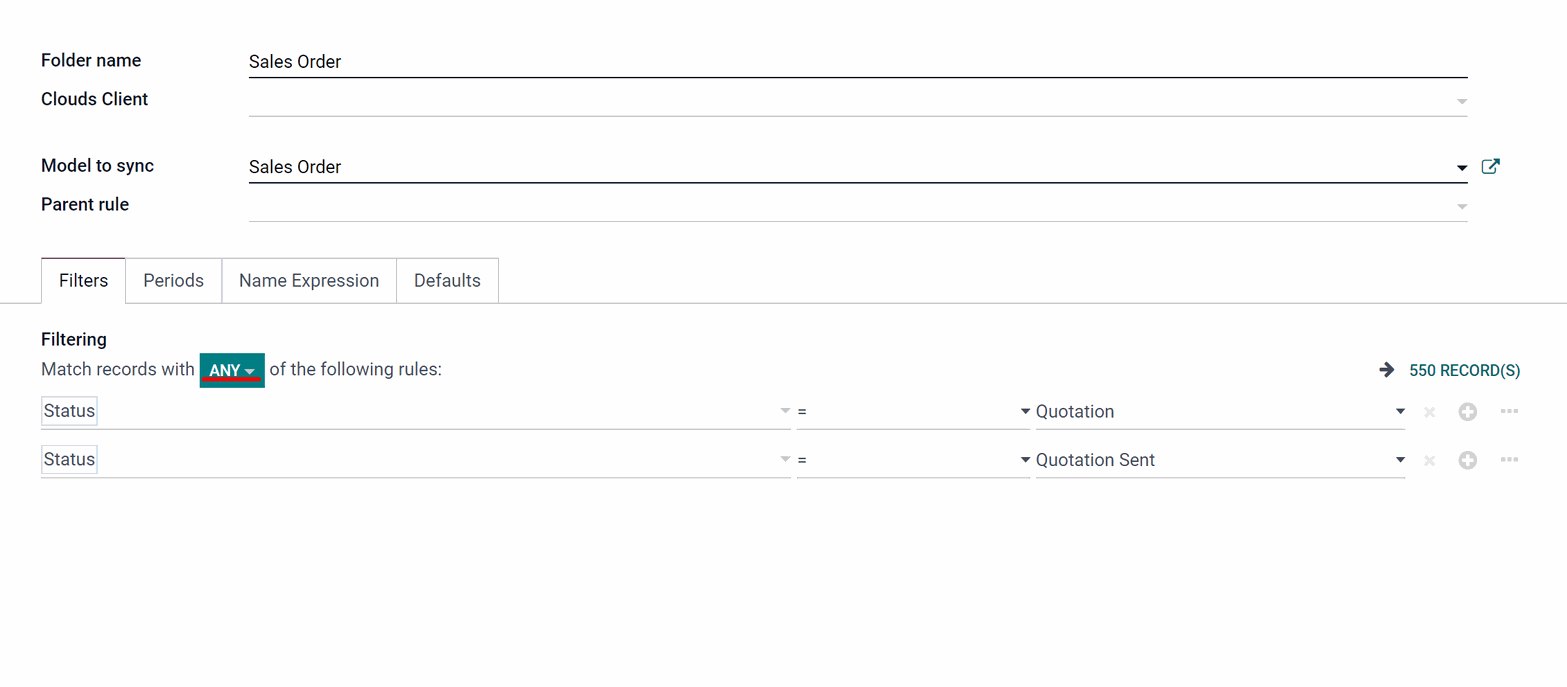The height and width of the screenshot is (687, 1567).
Task: Switch to the Name Expression tab
Action: pos(309,281)
